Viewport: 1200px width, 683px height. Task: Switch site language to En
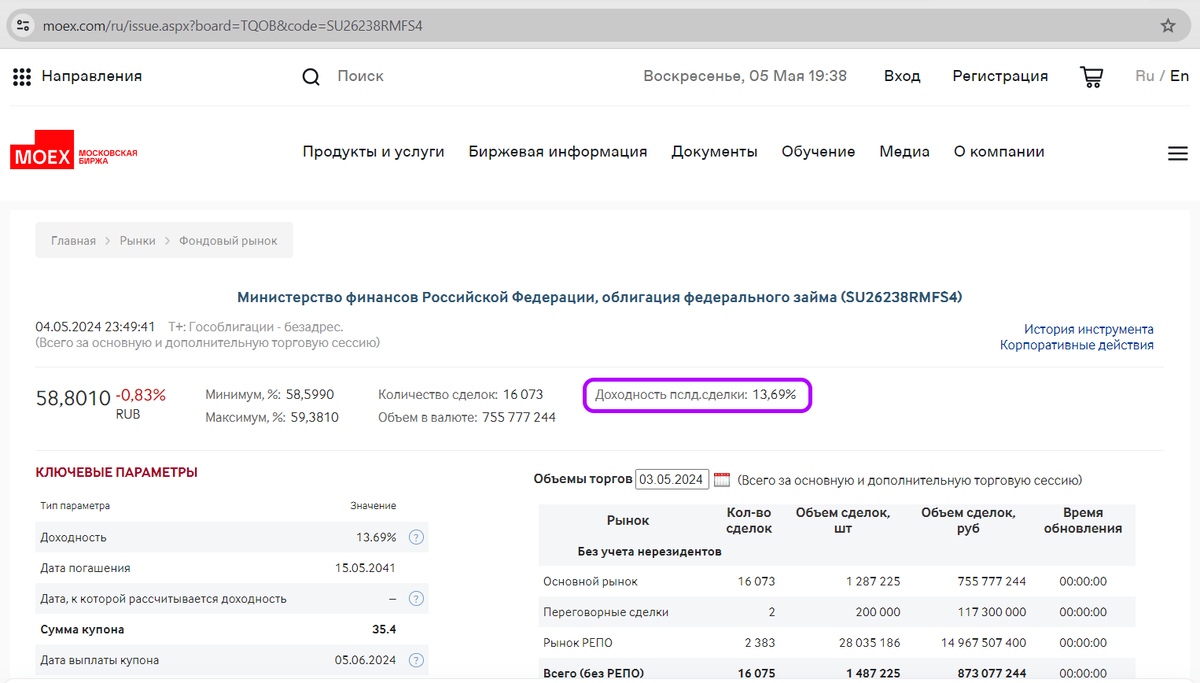pos(1180,76)
